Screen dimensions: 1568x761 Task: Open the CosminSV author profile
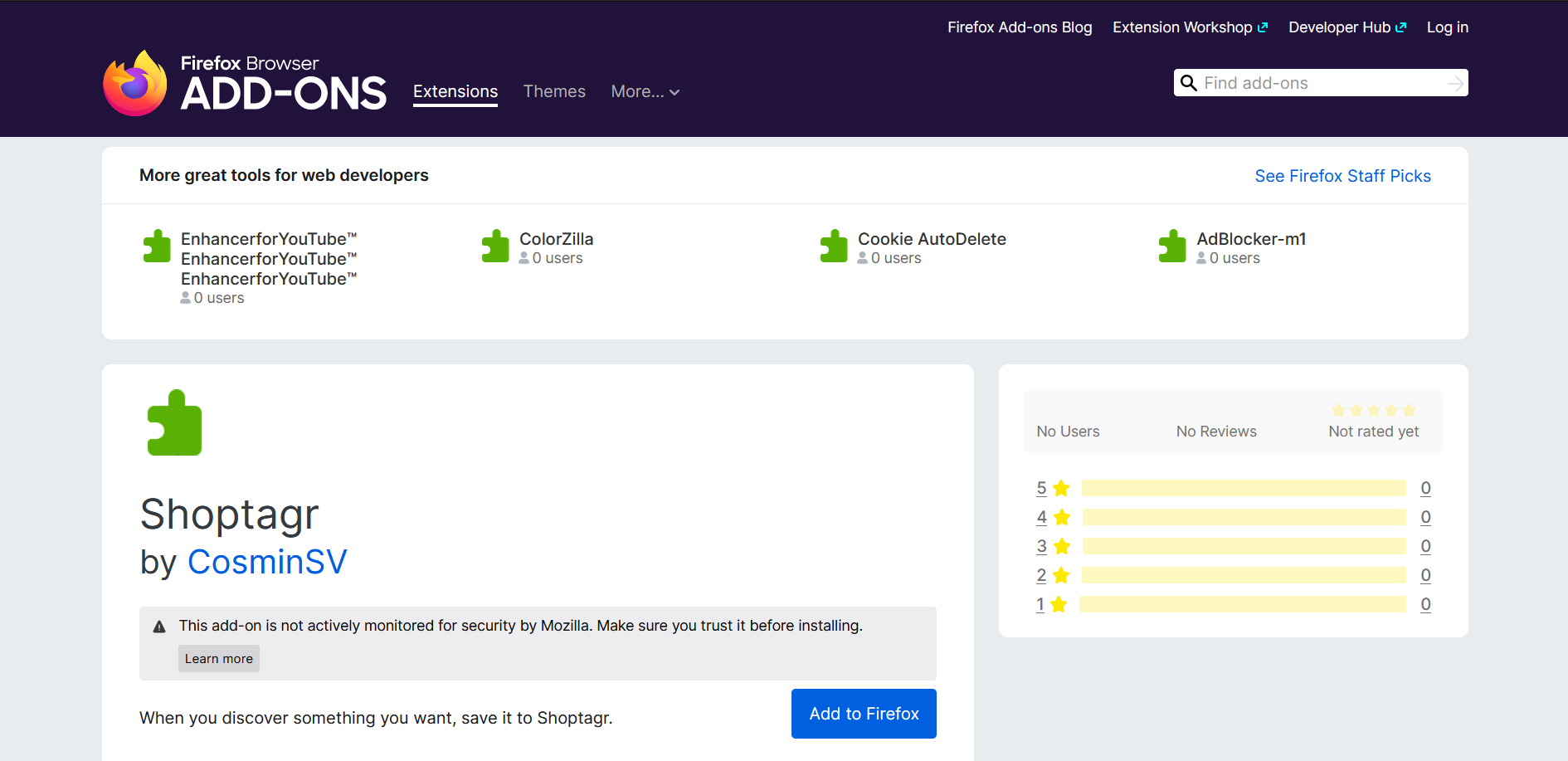click(267, 562)
